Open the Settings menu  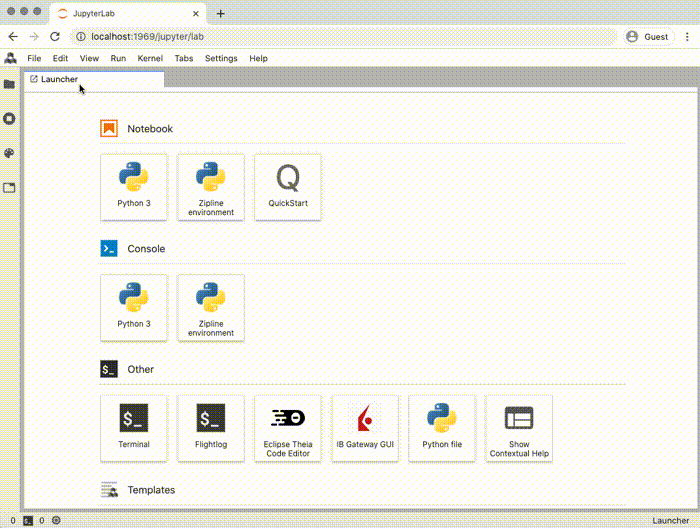[x=221, y=59]
